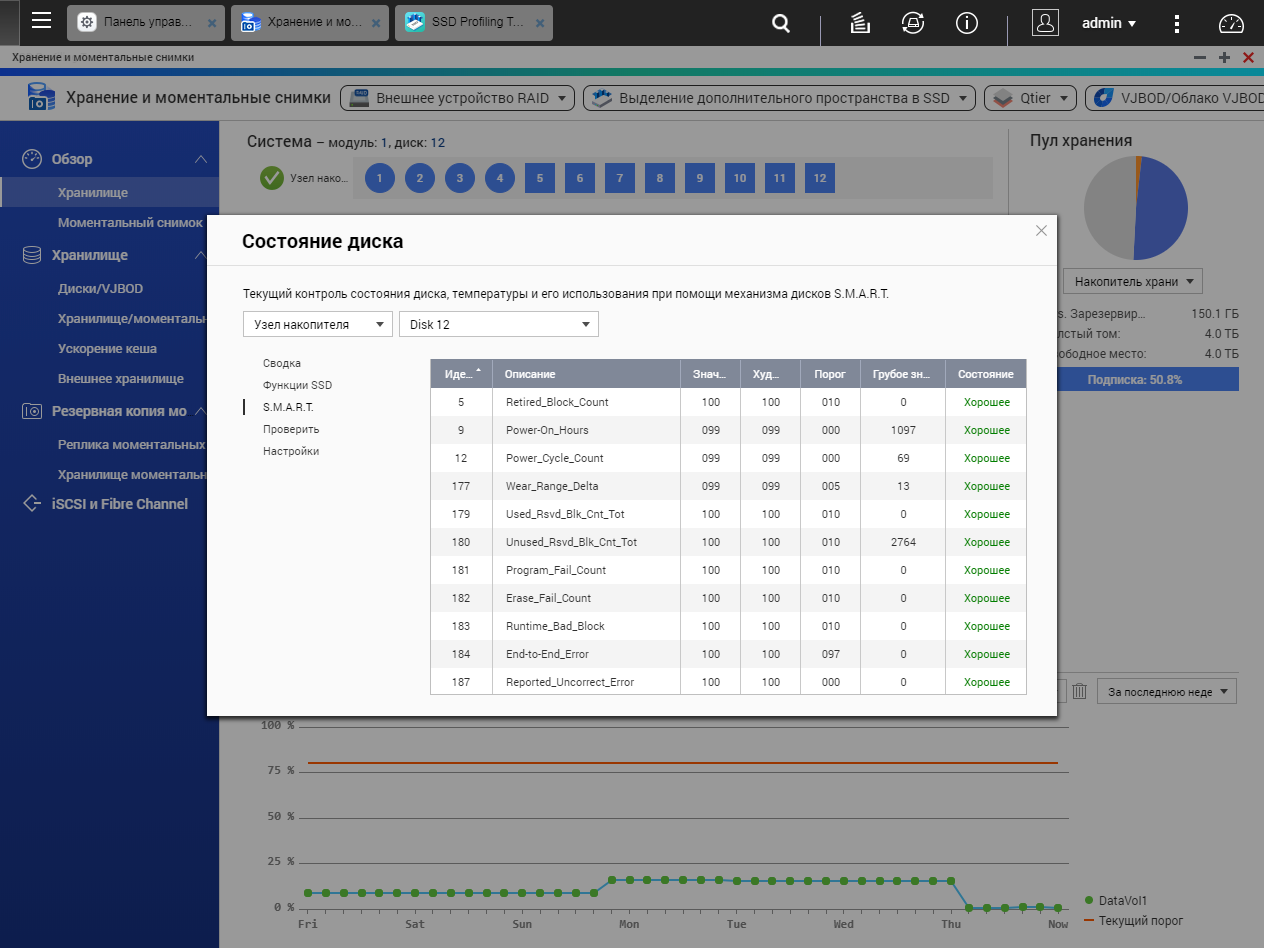1264x948 pixels.
Task: Click the Текущий порог legend entry
Action: [1133, 920]
